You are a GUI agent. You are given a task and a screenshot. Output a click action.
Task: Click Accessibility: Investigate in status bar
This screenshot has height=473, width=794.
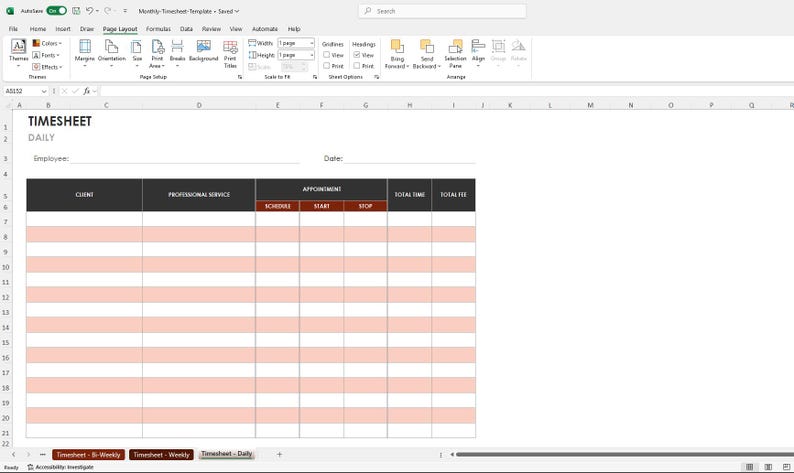60,467
